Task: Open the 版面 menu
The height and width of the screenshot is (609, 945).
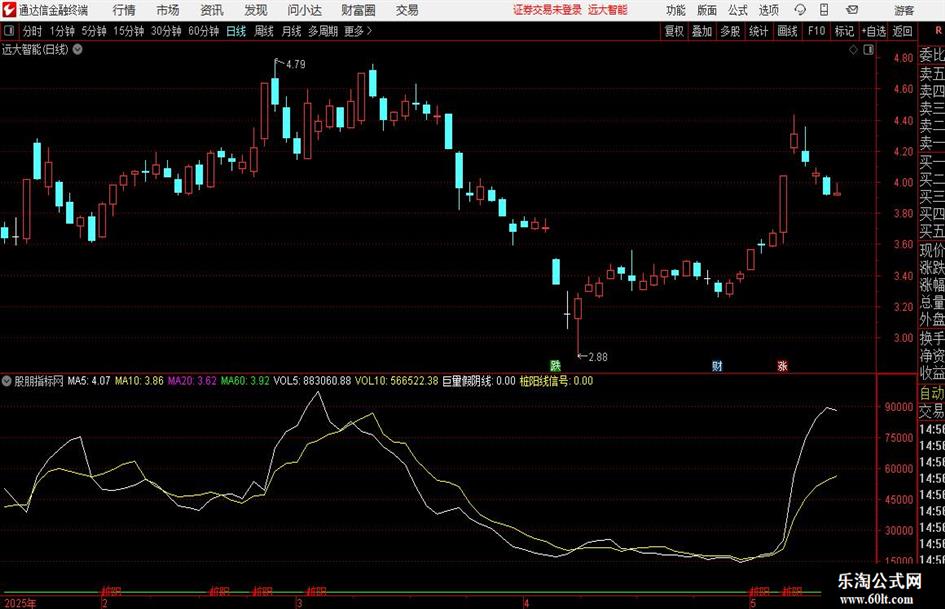Action: click(706, 10)
